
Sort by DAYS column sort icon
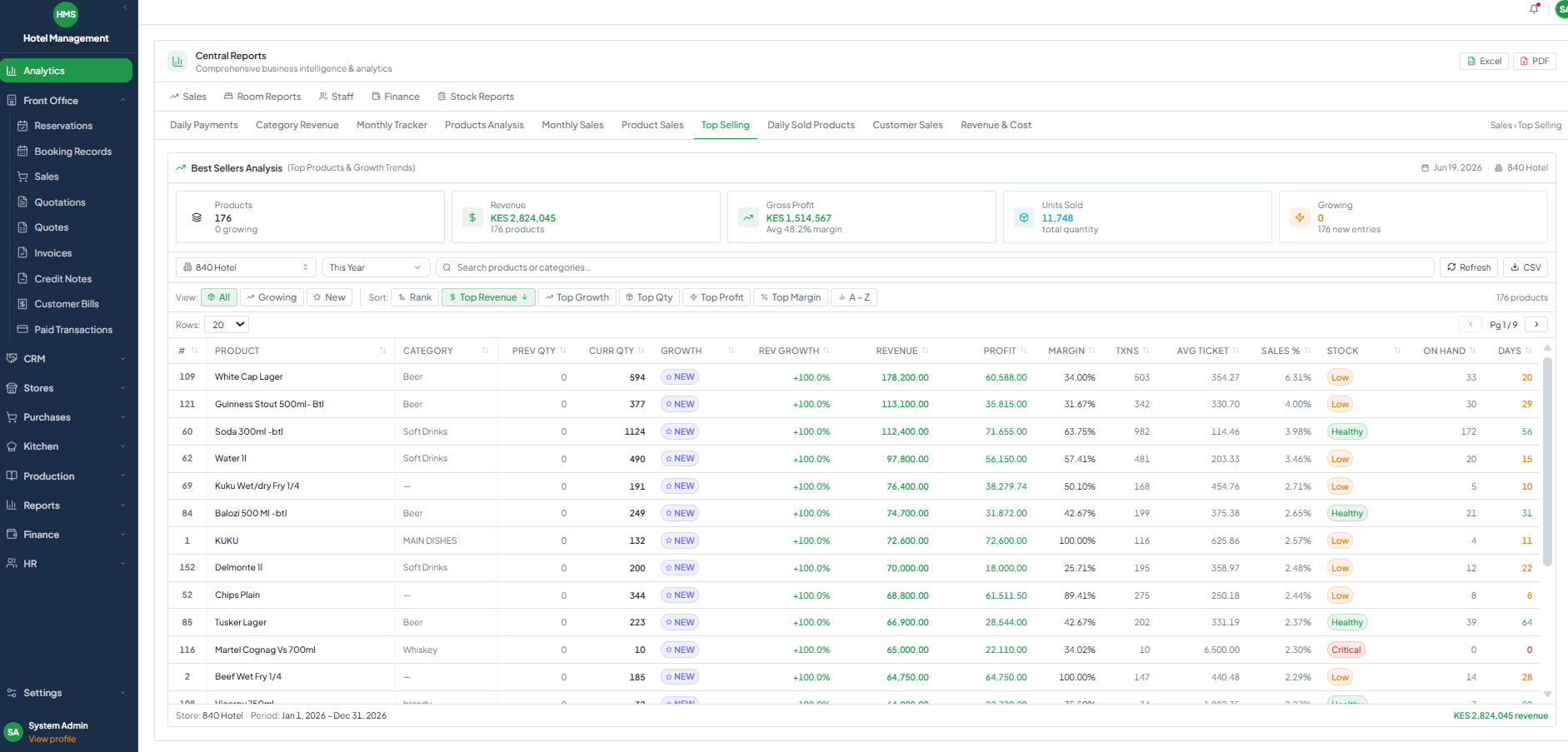click(x=1529, y=351)
